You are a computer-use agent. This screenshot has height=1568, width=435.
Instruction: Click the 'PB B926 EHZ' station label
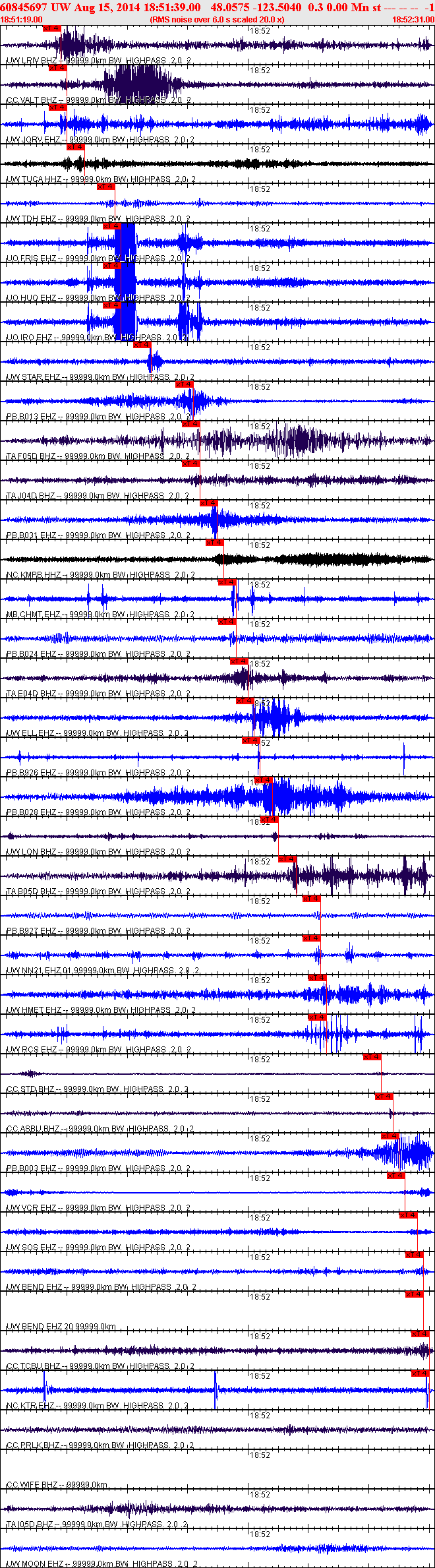tap(32, 773)
